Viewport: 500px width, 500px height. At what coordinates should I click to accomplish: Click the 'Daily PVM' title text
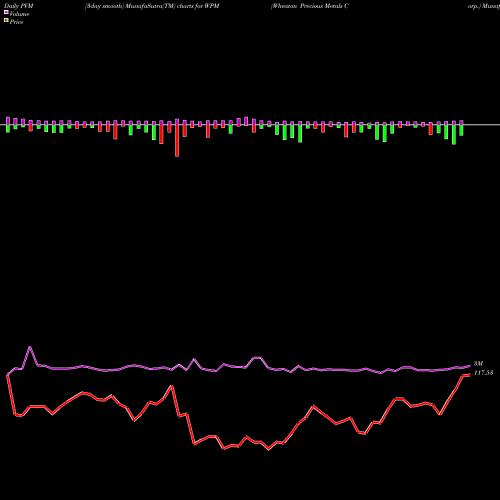(19, 6)
